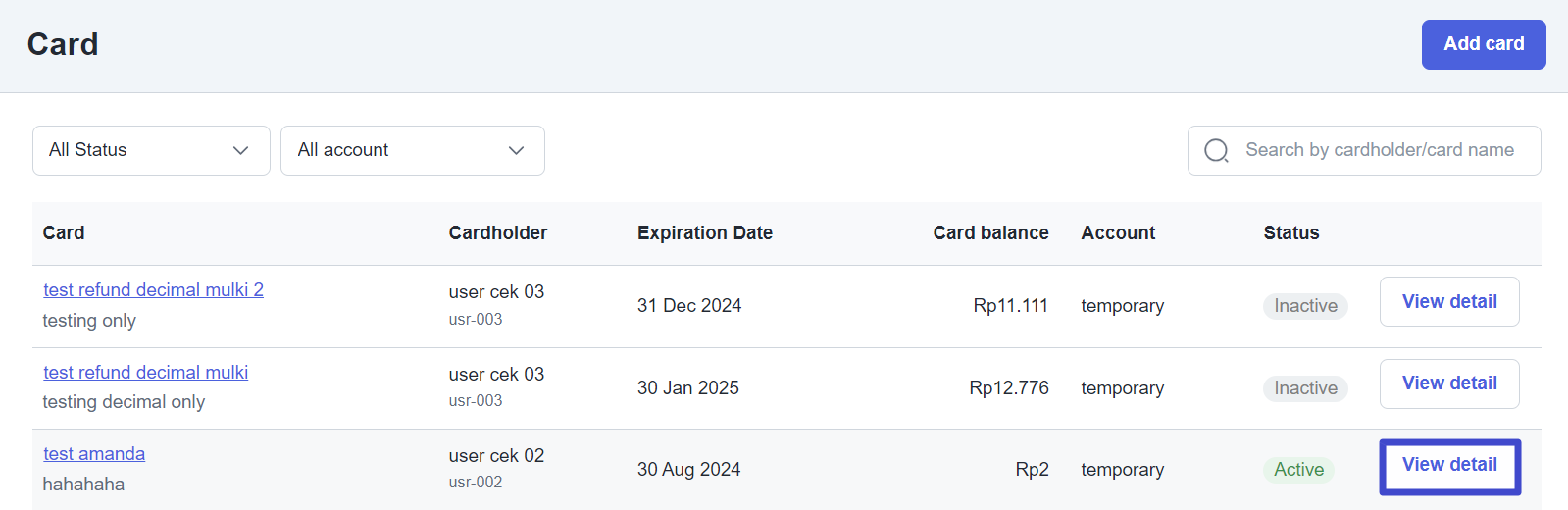This screenshot has width=1568, height=510.
Task: View detail for test amanda card
Action: pyautogui.click(x=1448, y=466)
